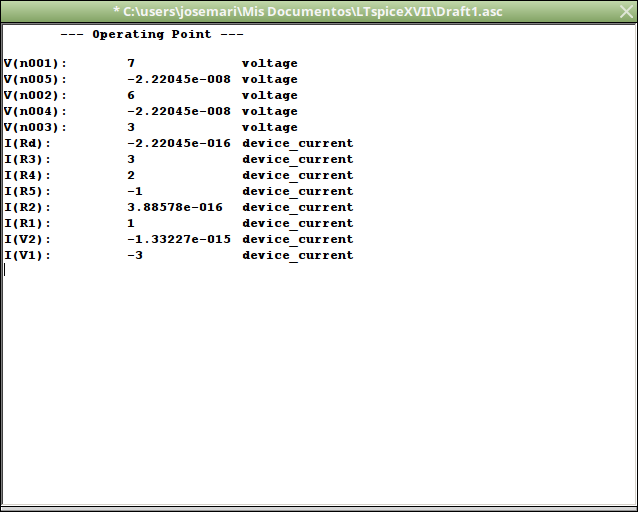Click the V(n005) voltage value -2.22045e-008
Viewport: 638px width, 512px height.
pos(178,79)
